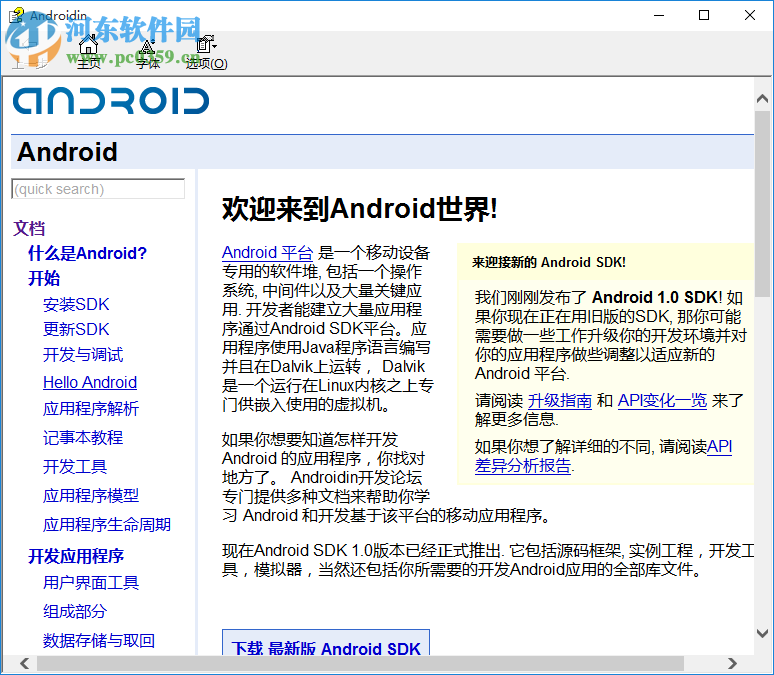This screenshot has width=774, height=675.
Task: Click the horizontal scrollbar left arrow
Action: (x=24, y=663)
